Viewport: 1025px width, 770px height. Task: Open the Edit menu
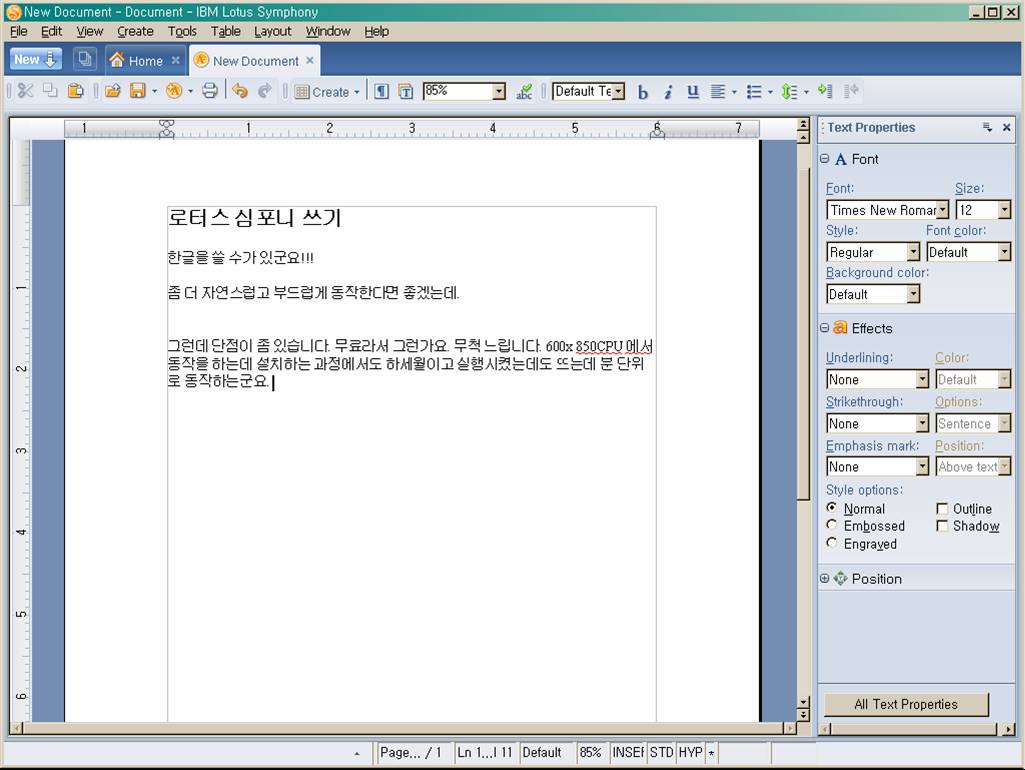[51, 31]
